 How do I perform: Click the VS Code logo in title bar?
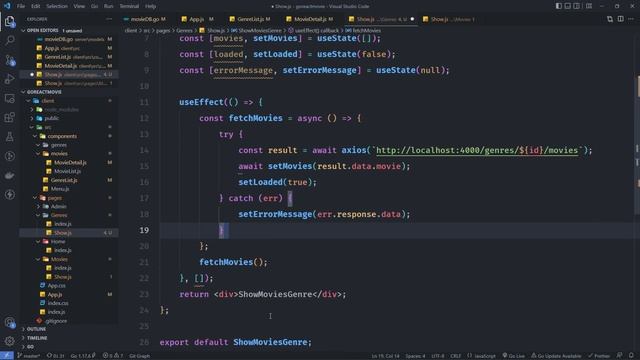[x=7, y=6]
